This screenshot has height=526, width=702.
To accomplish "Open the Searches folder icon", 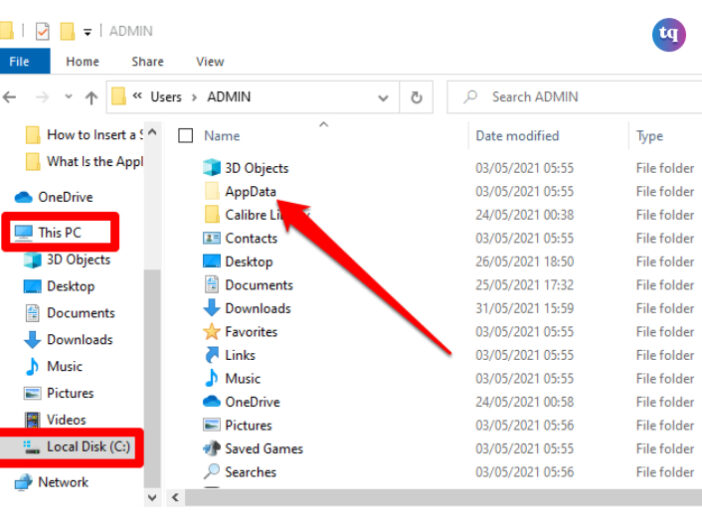I will pyautogui.click(x=212, y=471).
